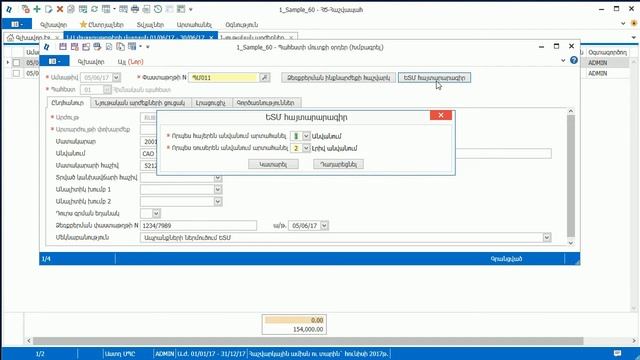Collapse document window ribbon with chevron near help
The height and width of the screenshot is (360, 640).
click(x=563, y=60)
